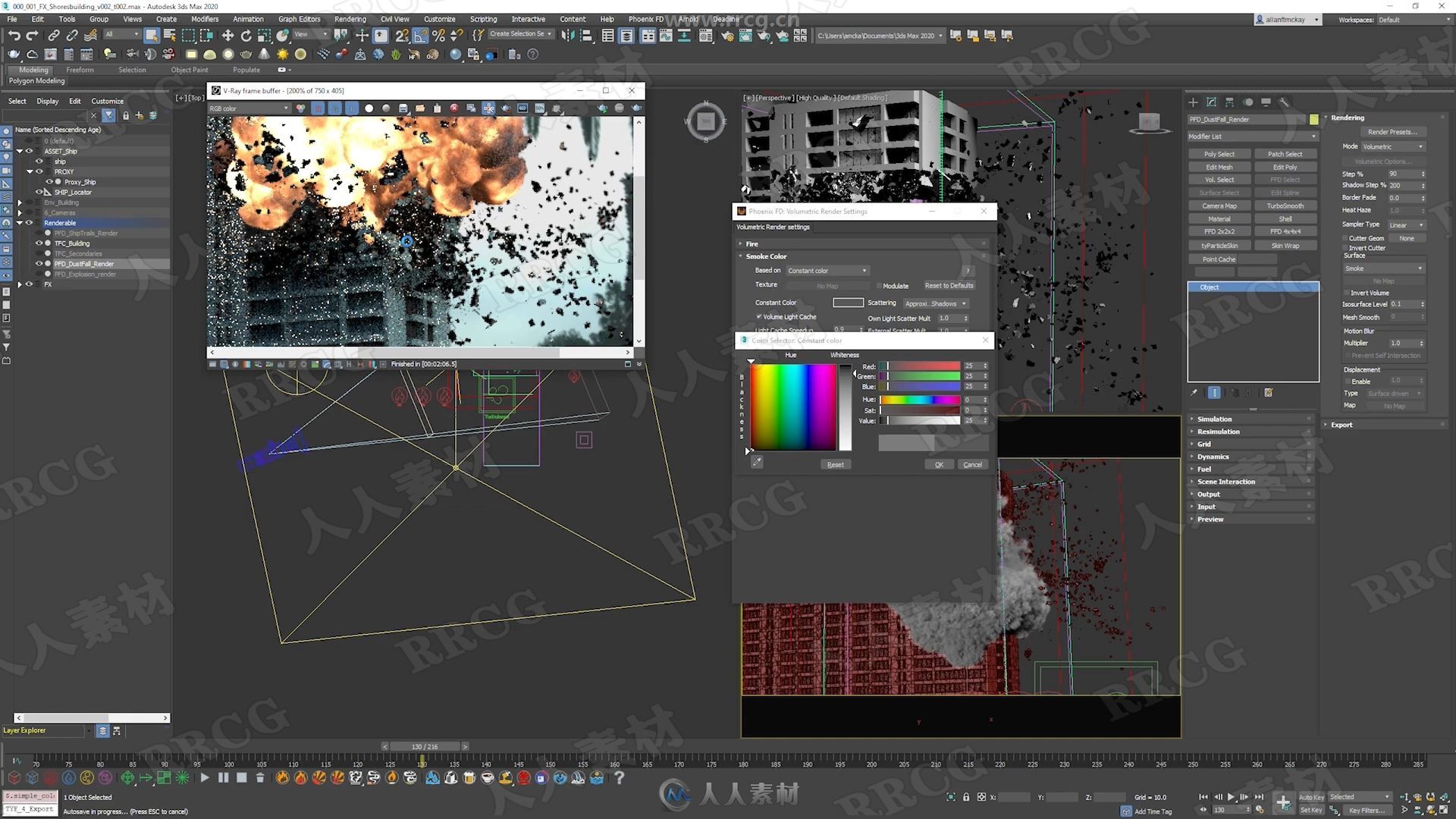Select the Select Object tool icon
1456x819 pixels.
(x=152, y=36)
